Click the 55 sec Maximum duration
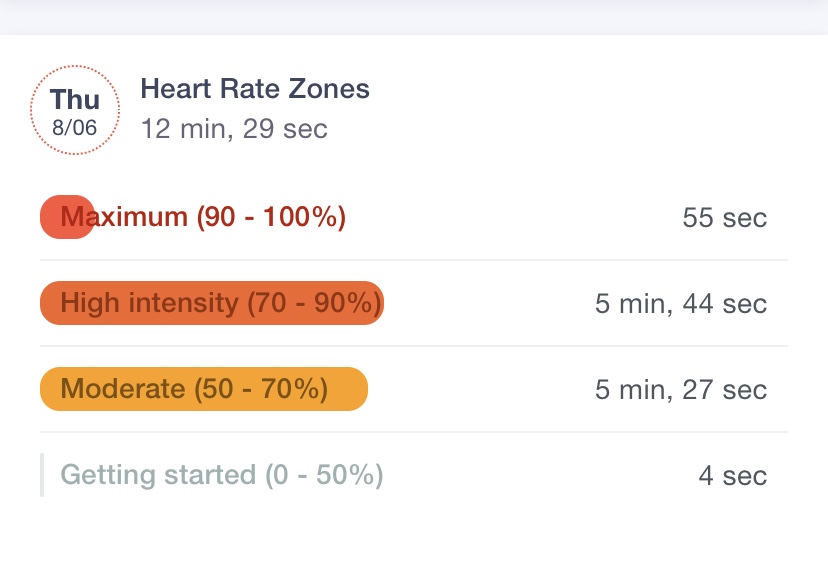This screenshot has width=828, height=578. 724,218
